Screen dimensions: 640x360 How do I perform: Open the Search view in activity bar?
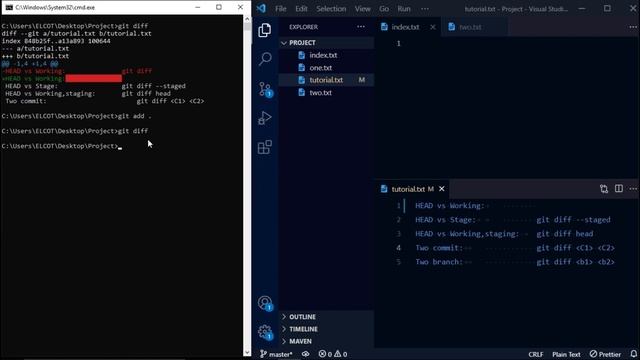click(x=265, y=59)
